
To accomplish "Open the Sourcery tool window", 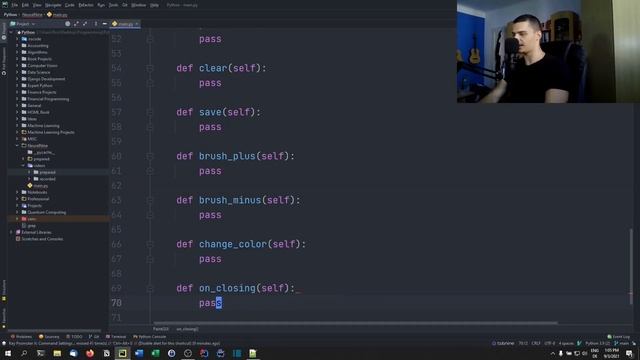I will (49, 337).
